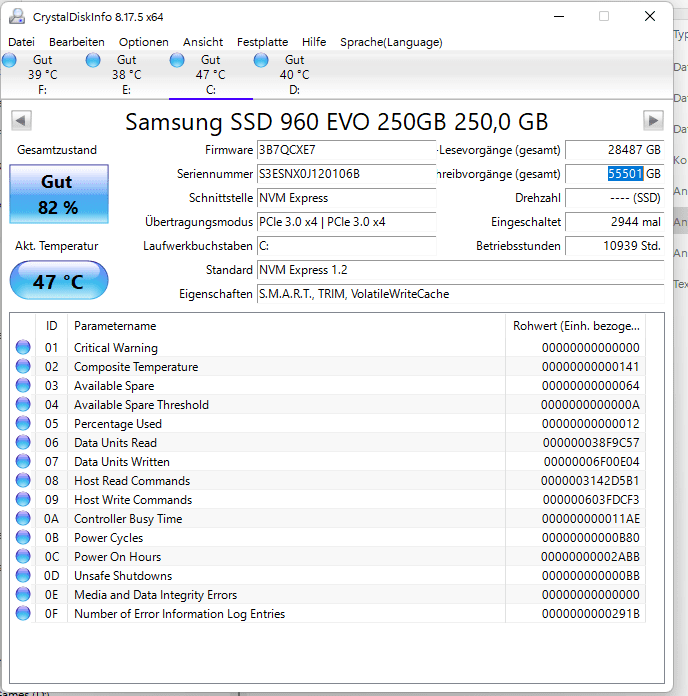The width and height of the screenshot is (688, 696).
Task: Click the Betriebsstunden value 10939 Std.
Action: point(615,246)
